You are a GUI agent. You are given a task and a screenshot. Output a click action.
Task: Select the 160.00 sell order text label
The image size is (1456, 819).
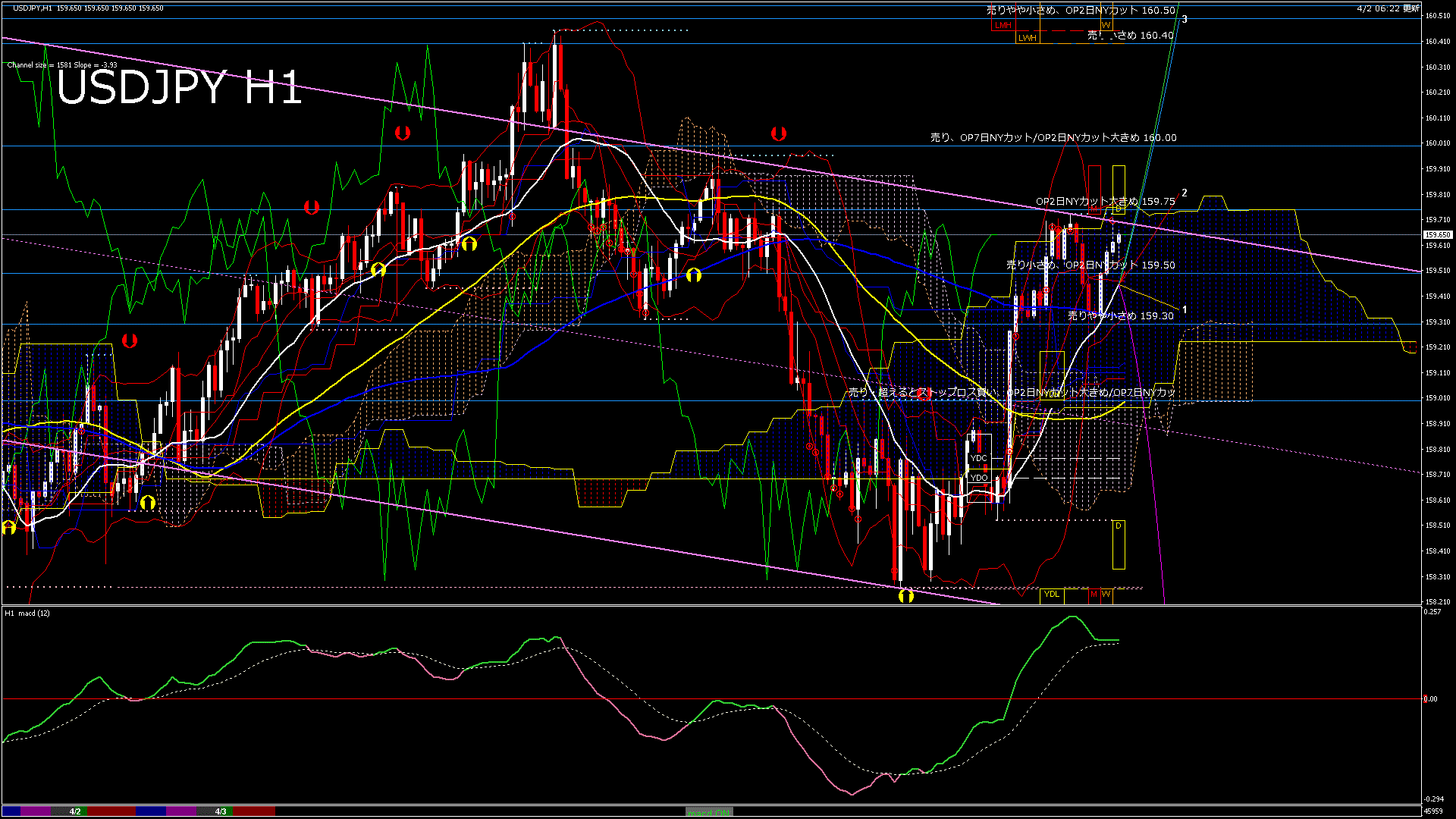click(1053, 138)
